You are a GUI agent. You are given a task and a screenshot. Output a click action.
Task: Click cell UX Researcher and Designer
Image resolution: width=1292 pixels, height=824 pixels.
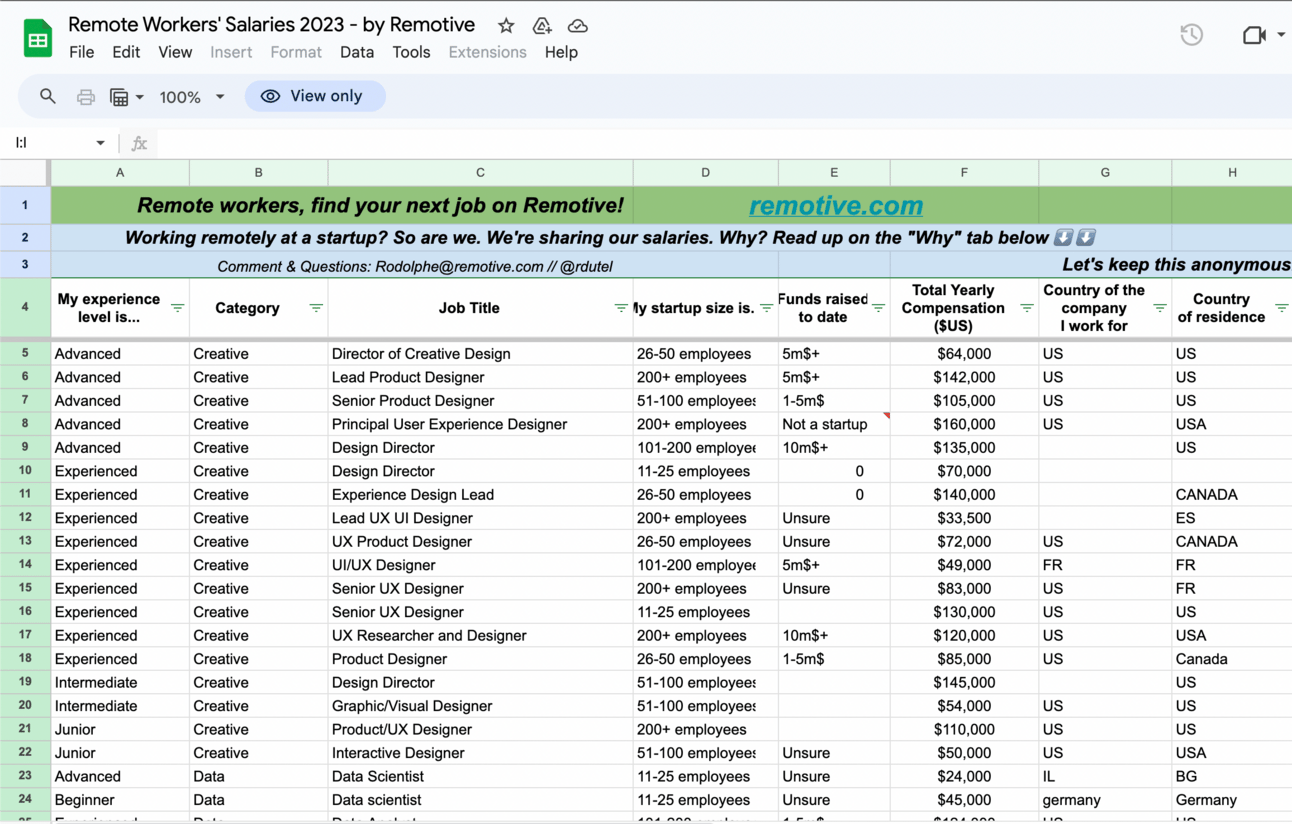480,636
